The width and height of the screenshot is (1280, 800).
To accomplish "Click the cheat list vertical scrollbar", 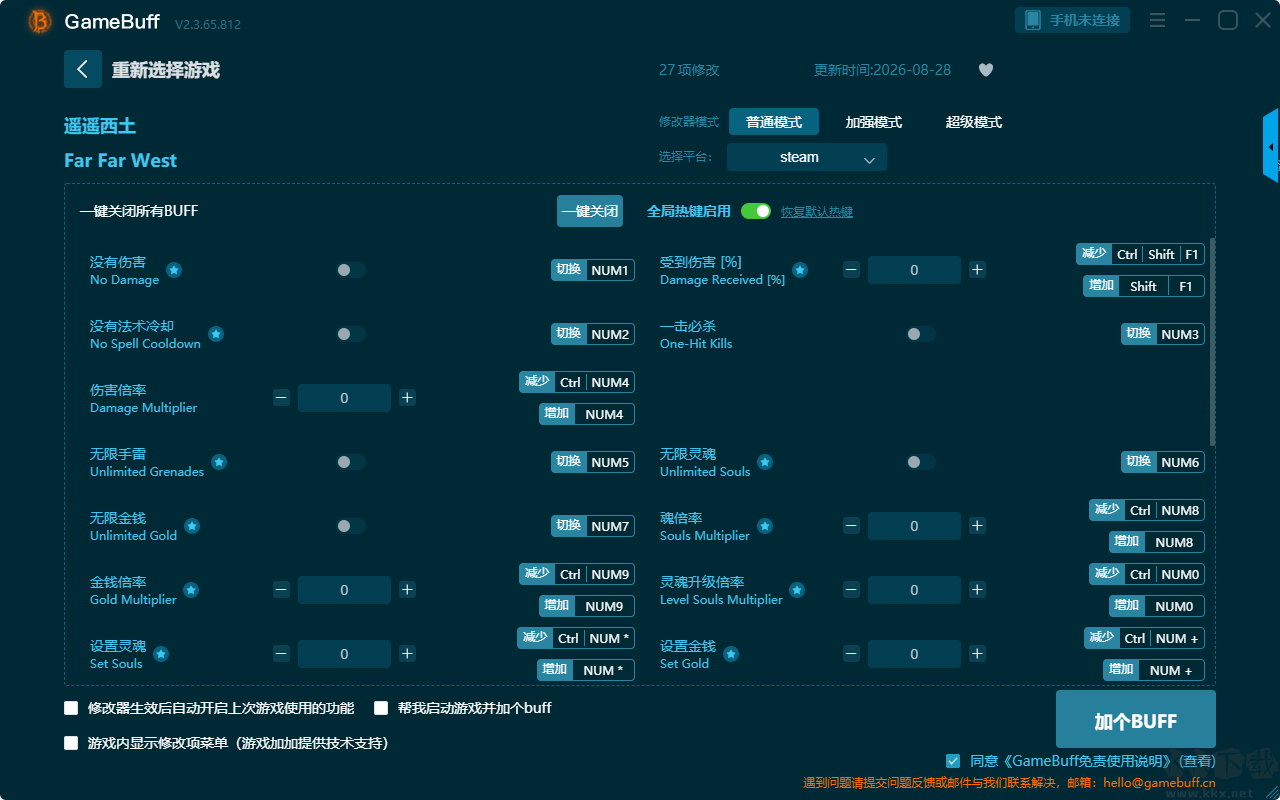I will pyautogui.click(x=1213, y=342).
